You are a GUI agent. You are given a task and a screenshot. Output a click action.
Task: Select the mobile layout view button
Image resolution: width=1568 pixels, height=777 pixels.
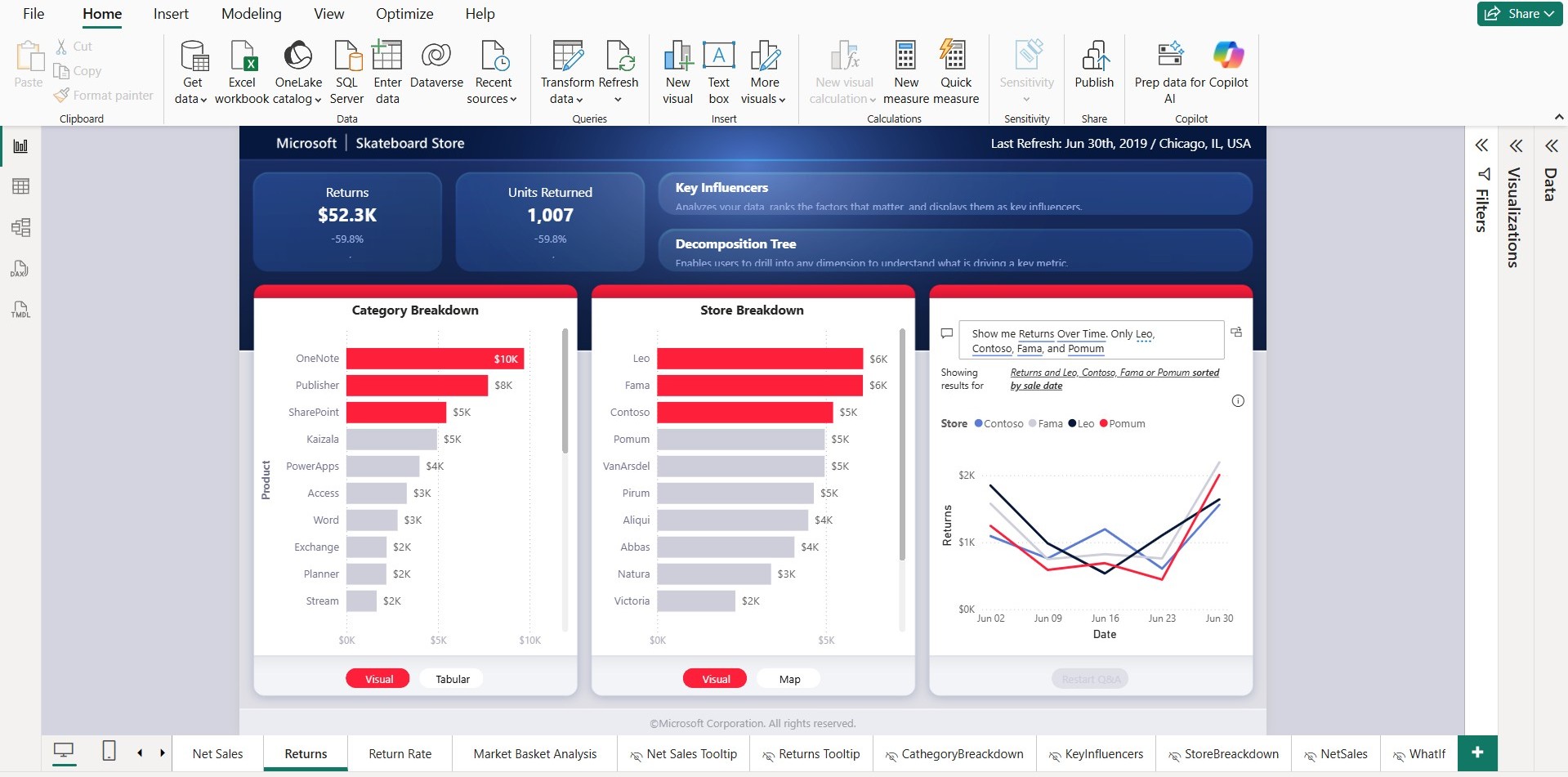coord(109,751)
